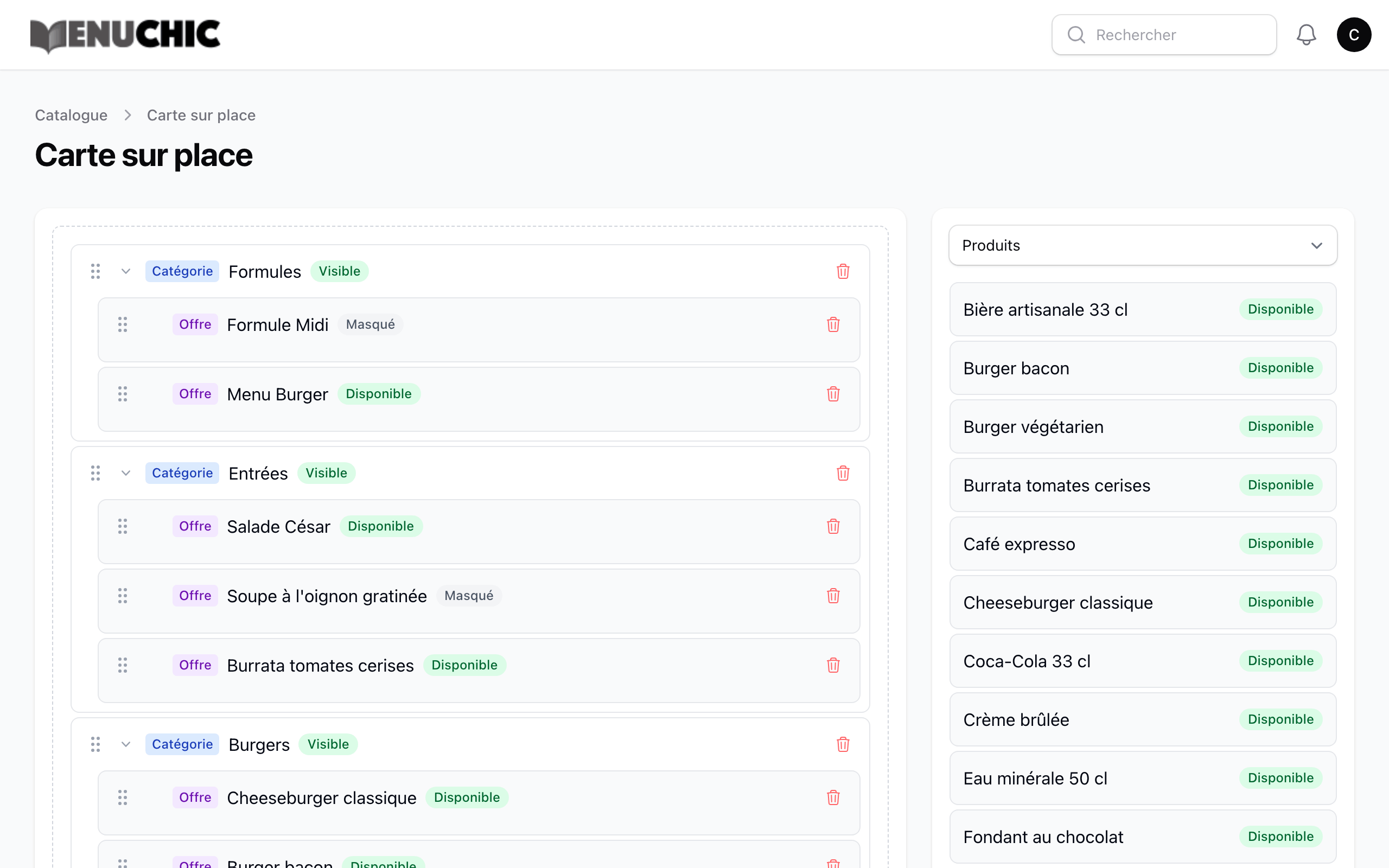Open the Produits dropdown
Viewport: 1389px width, 868px height.
point(1143,245)
